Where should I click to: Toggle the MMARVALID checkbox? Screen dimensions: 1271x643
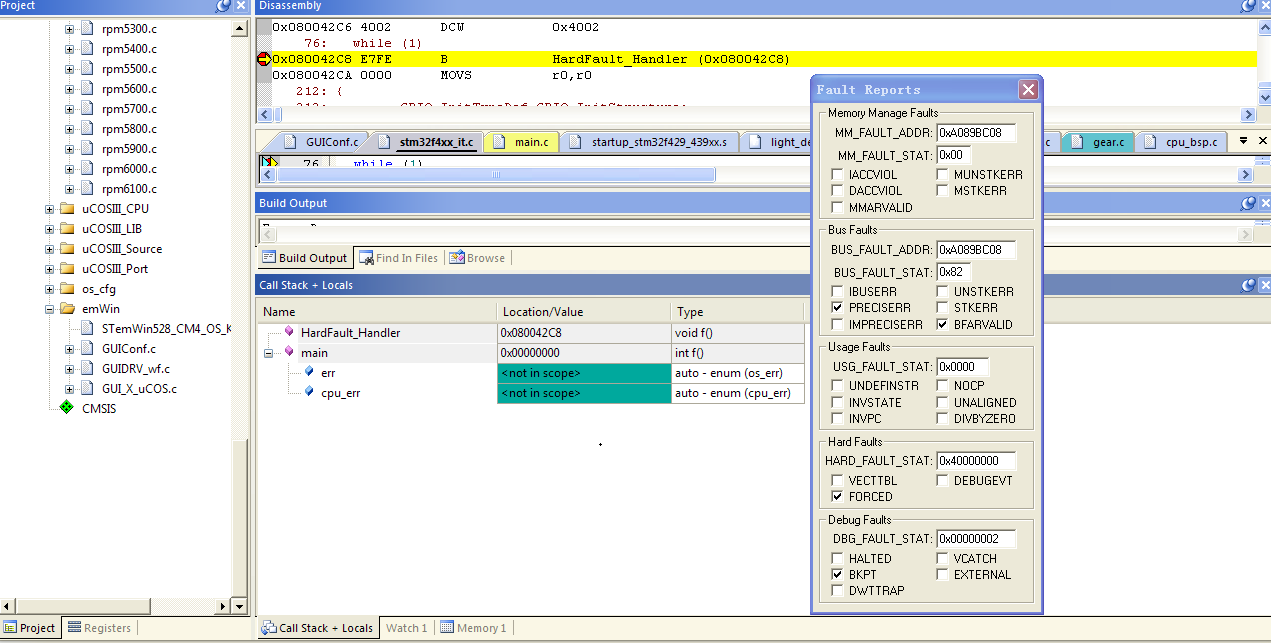(x=838, y=207)
